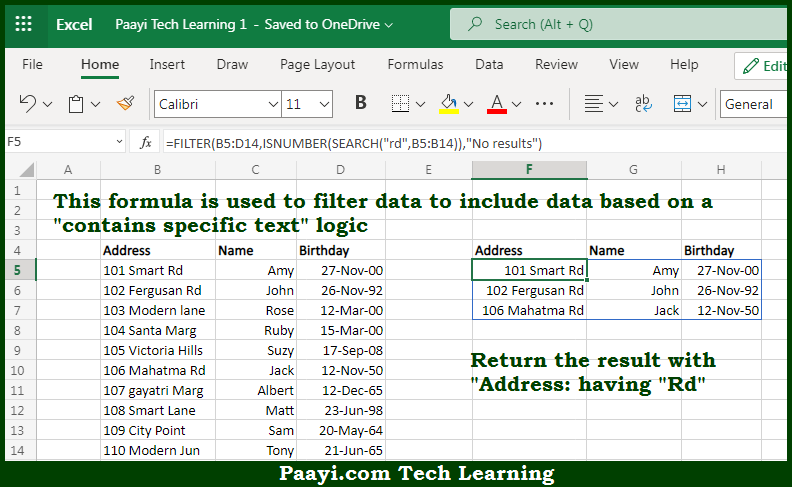This screenshot has height=487, width=792.
Task: Expand the Name Box dropdown arrow
Action: pyautogui.click(x=119, y=142)
